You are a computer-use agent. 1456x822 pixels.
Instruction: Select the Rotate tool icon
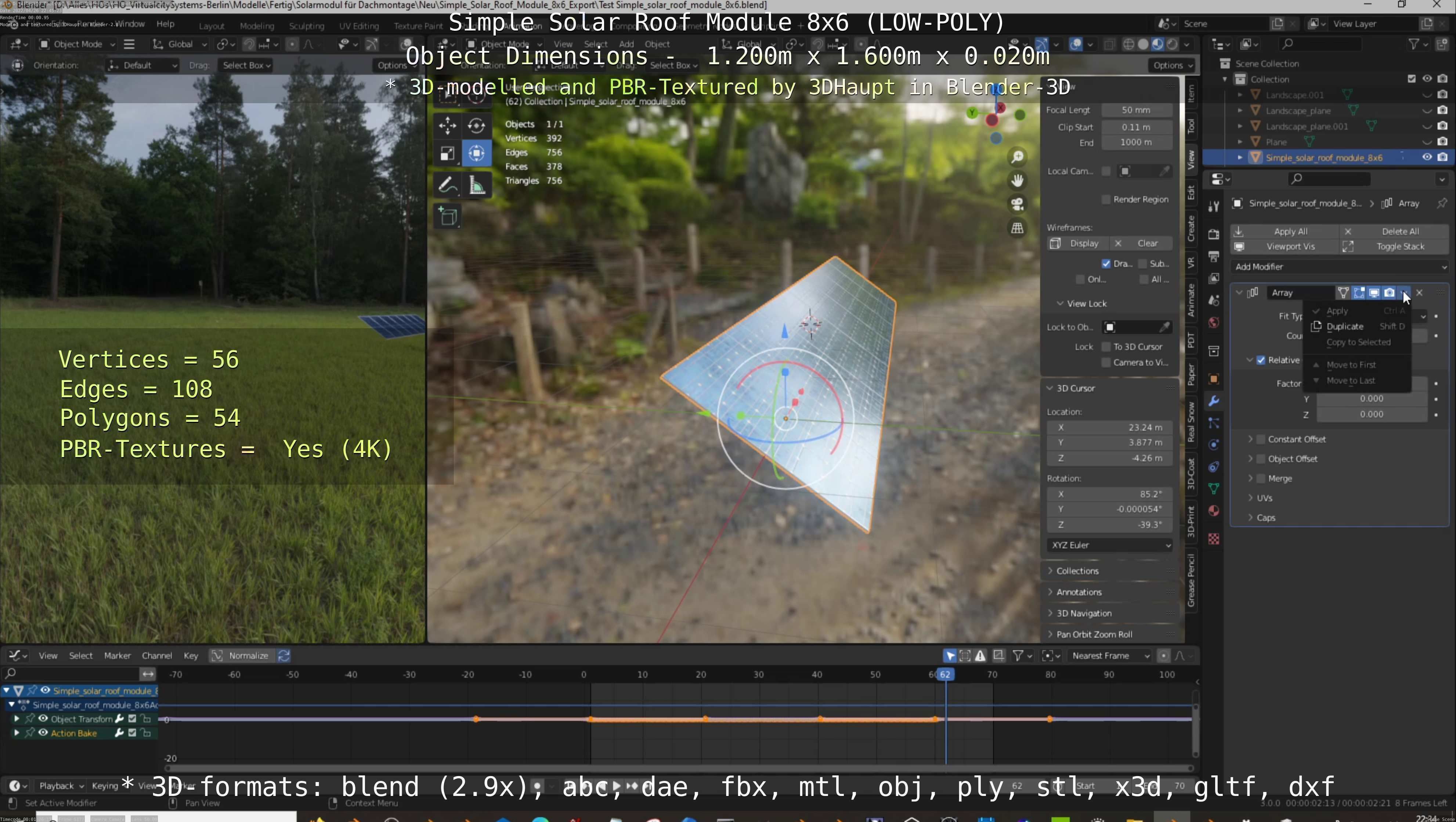477,126
